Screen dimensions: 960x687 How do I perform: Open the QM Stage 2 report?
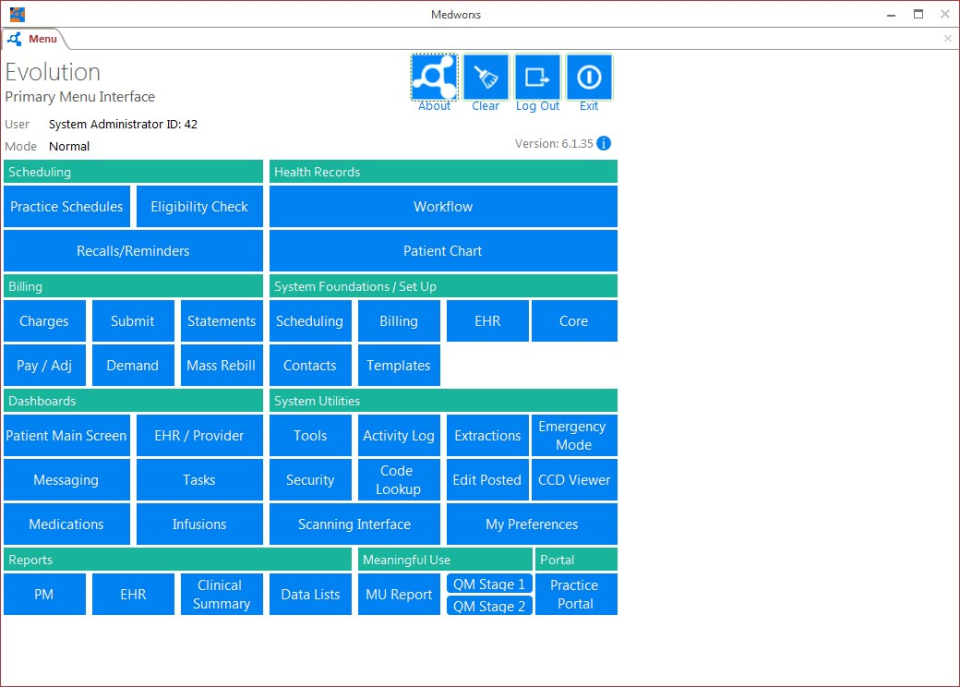[489, 605]
